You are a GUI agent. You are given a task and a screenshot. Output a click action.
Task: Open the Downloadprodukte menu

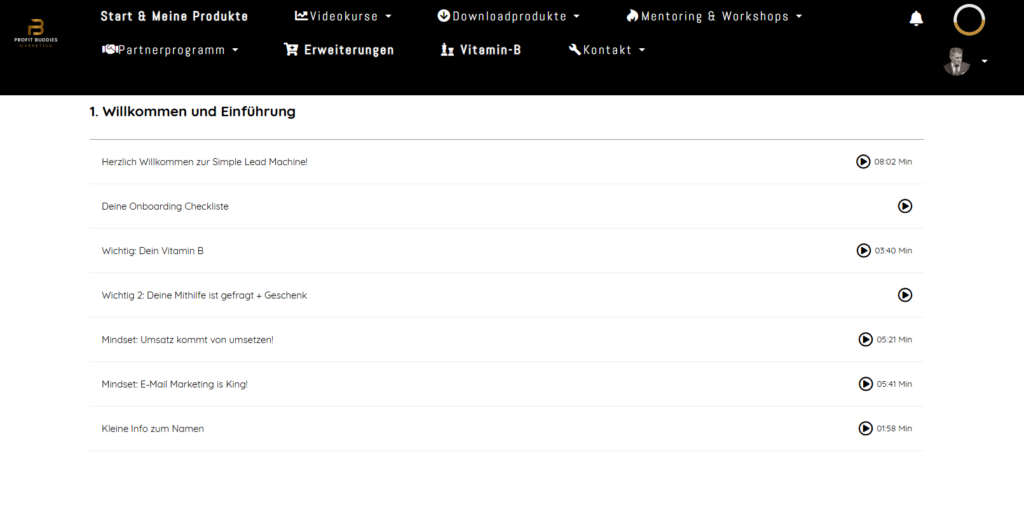coord(509,16)
